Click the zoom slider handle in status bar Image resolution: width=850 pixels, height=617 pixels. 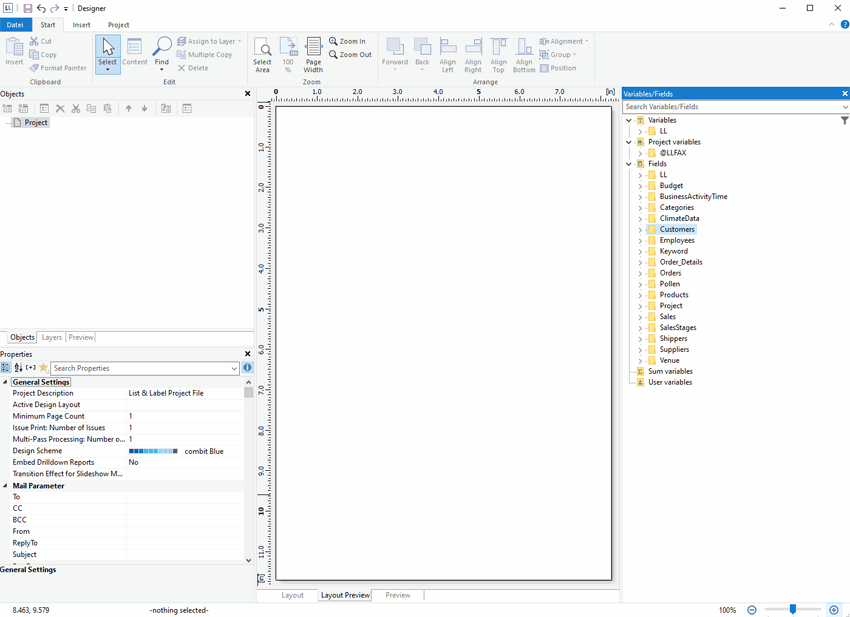[x=793, y=609]
